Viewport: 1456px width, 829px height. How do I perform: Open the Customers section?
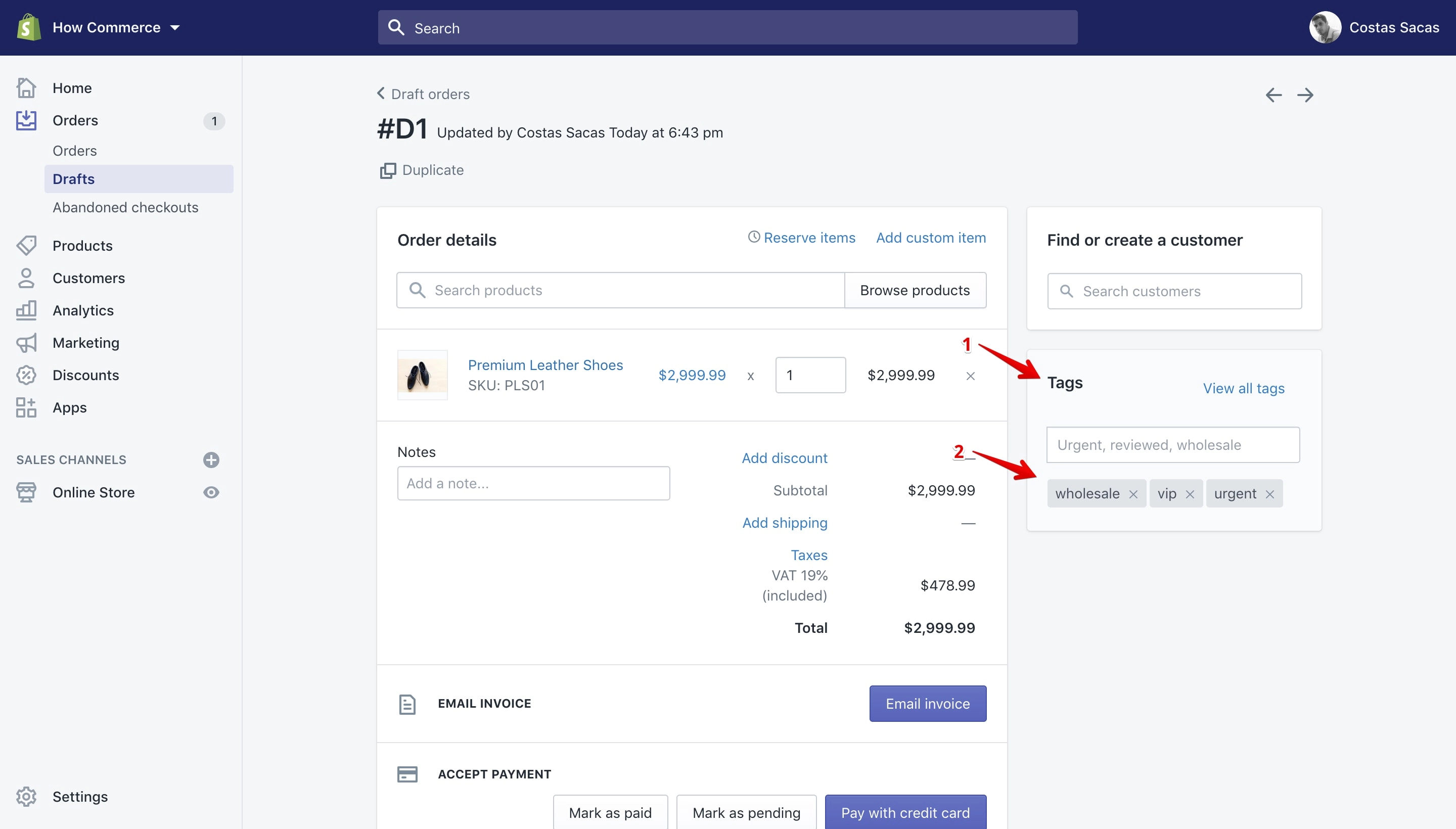coord(89,278)
